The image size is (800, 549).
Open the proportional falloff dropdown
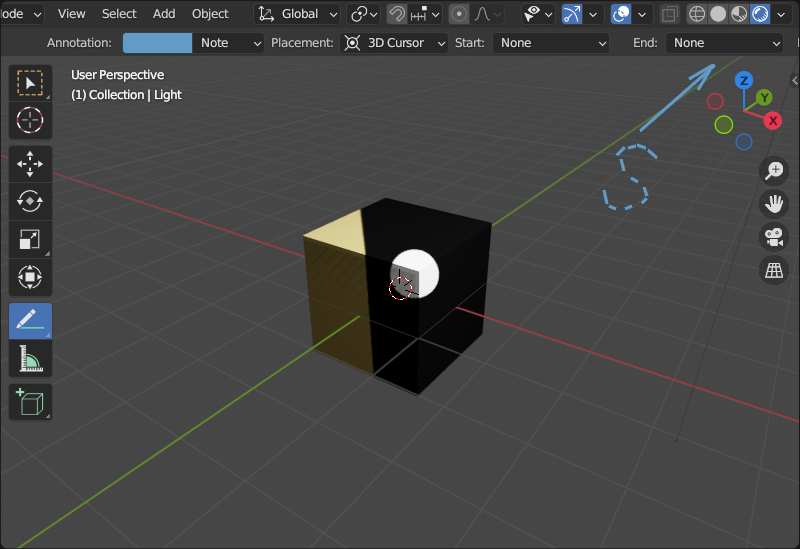click(487, 14)
